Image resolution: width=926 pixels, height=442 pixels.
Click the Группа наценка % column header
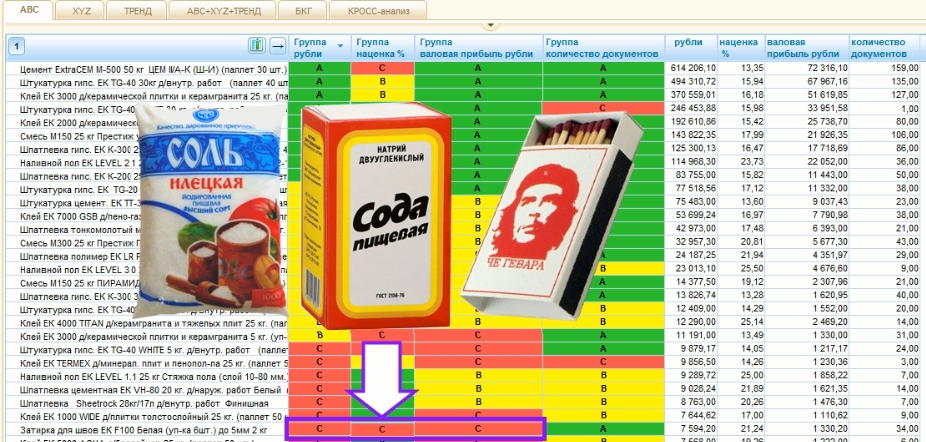[383, 48]
